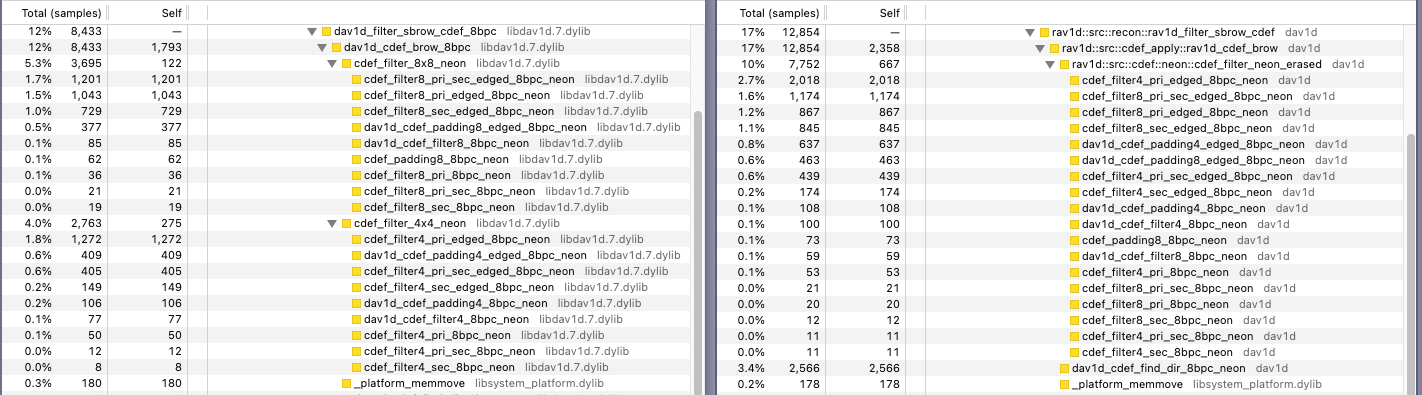Collapse the dav1d_filter_sbrow_cdef_8bpc tree node
The image size is (1422, 395).
313,32
